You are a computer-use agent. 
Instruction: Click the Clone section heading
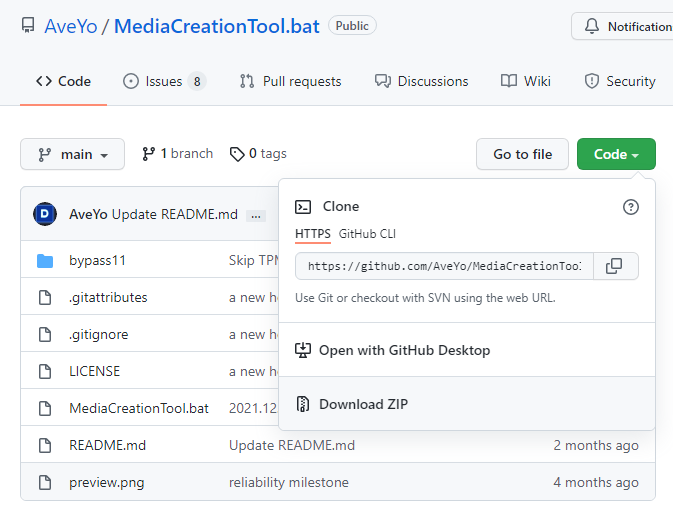pos(341,206)
